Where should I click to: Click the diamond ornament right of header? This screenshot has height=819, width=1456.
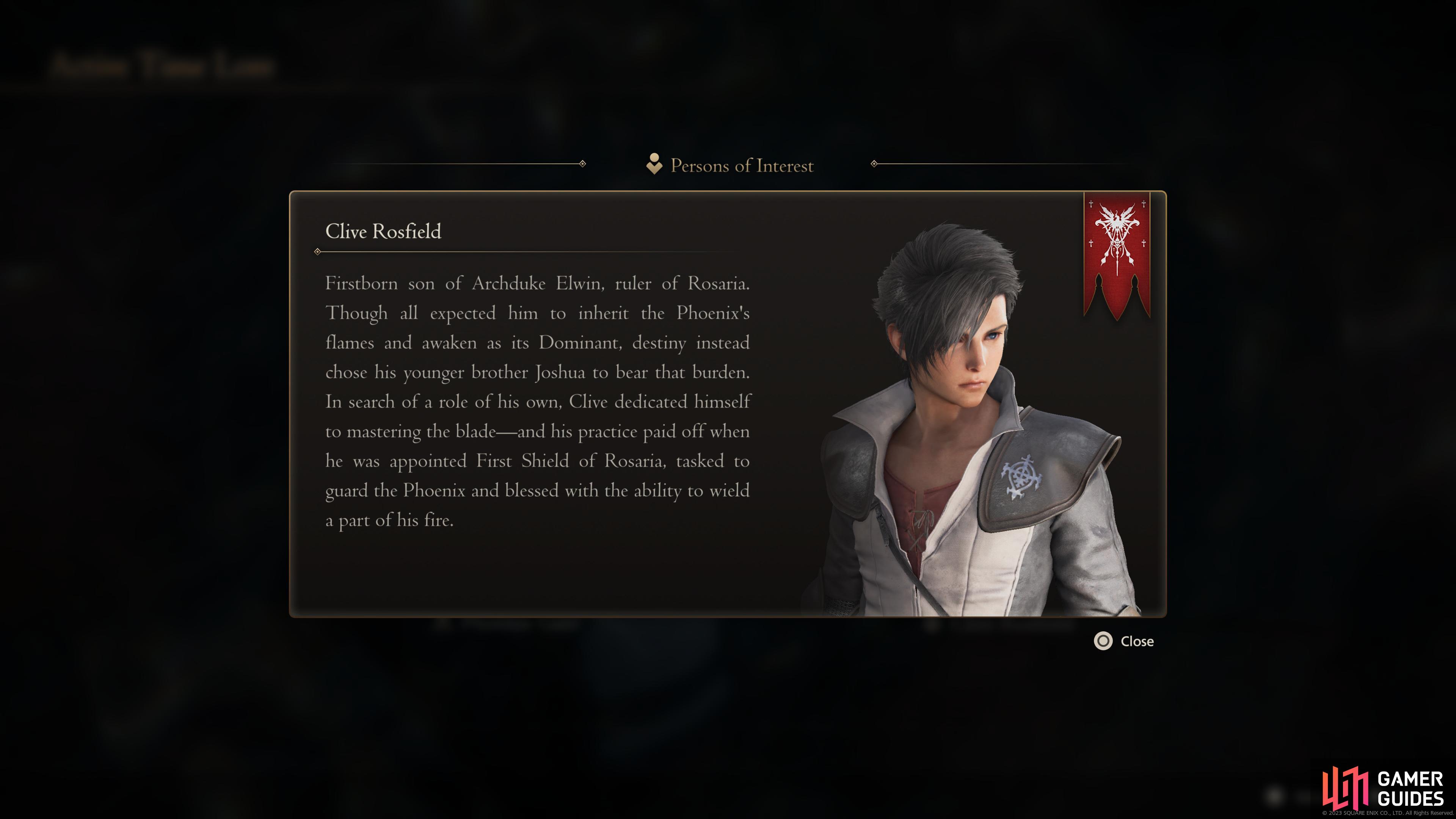click(x=874, y=164)
